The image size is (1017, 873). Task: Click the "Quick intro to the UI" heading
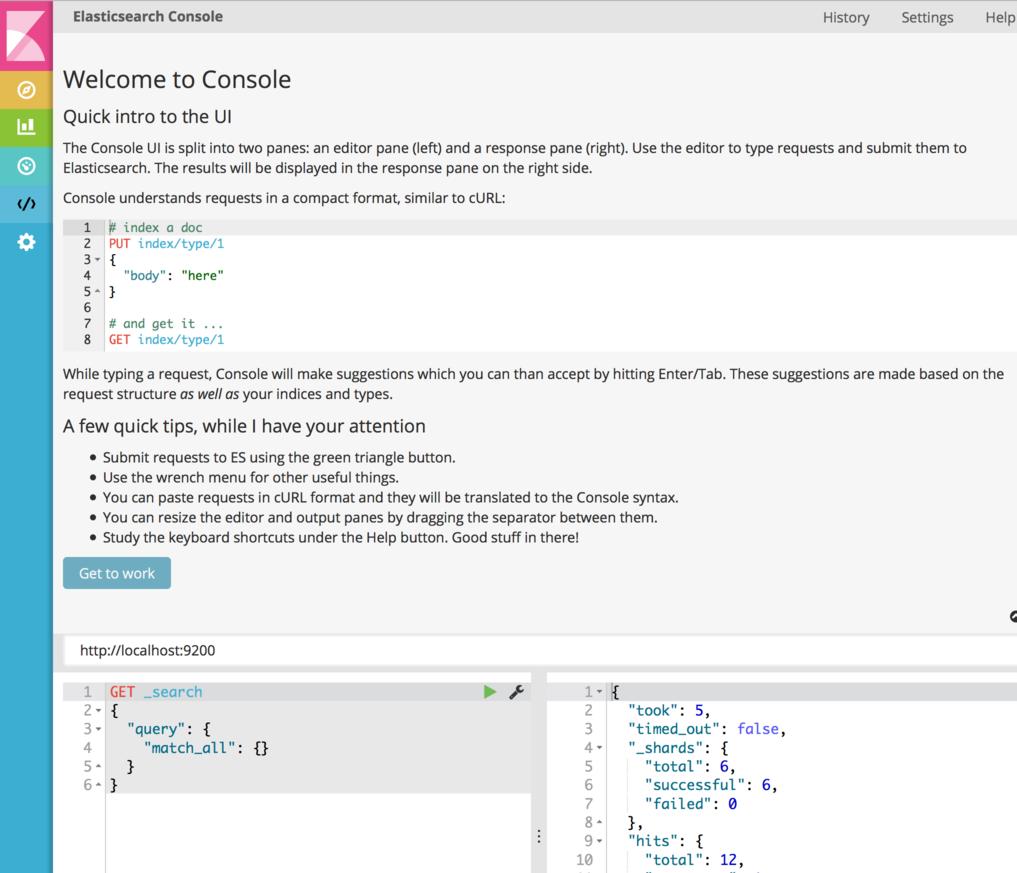[x=147, y=117]
